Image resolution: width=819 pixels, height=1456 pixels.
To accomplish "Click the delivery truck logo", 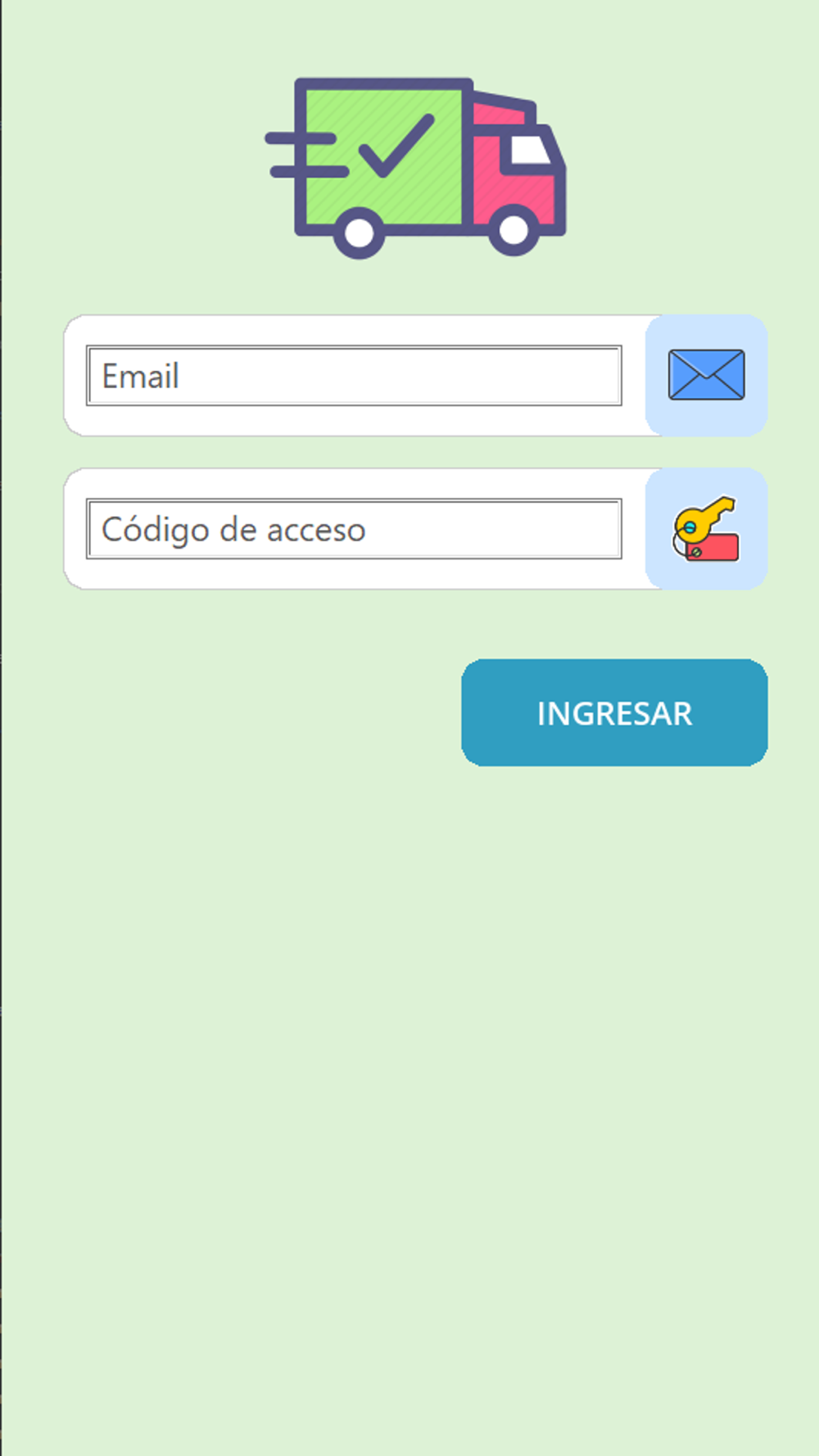I will [415, 168].
